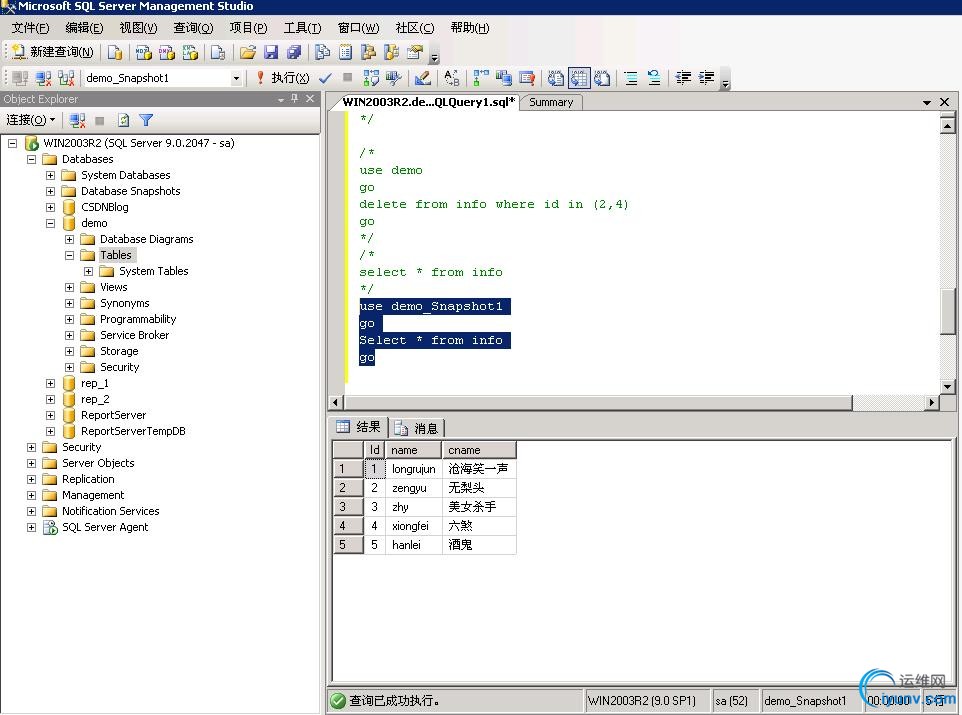Switch to the 消息 messages tab

click(417, 428)
